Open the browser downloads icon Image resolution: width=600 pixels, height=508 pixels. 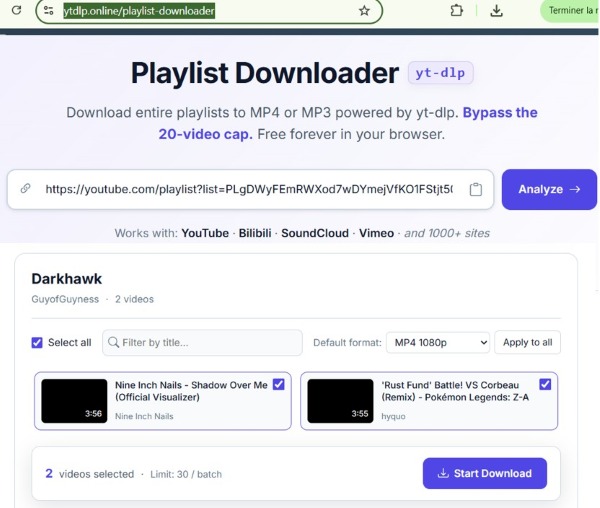[496, 11]
